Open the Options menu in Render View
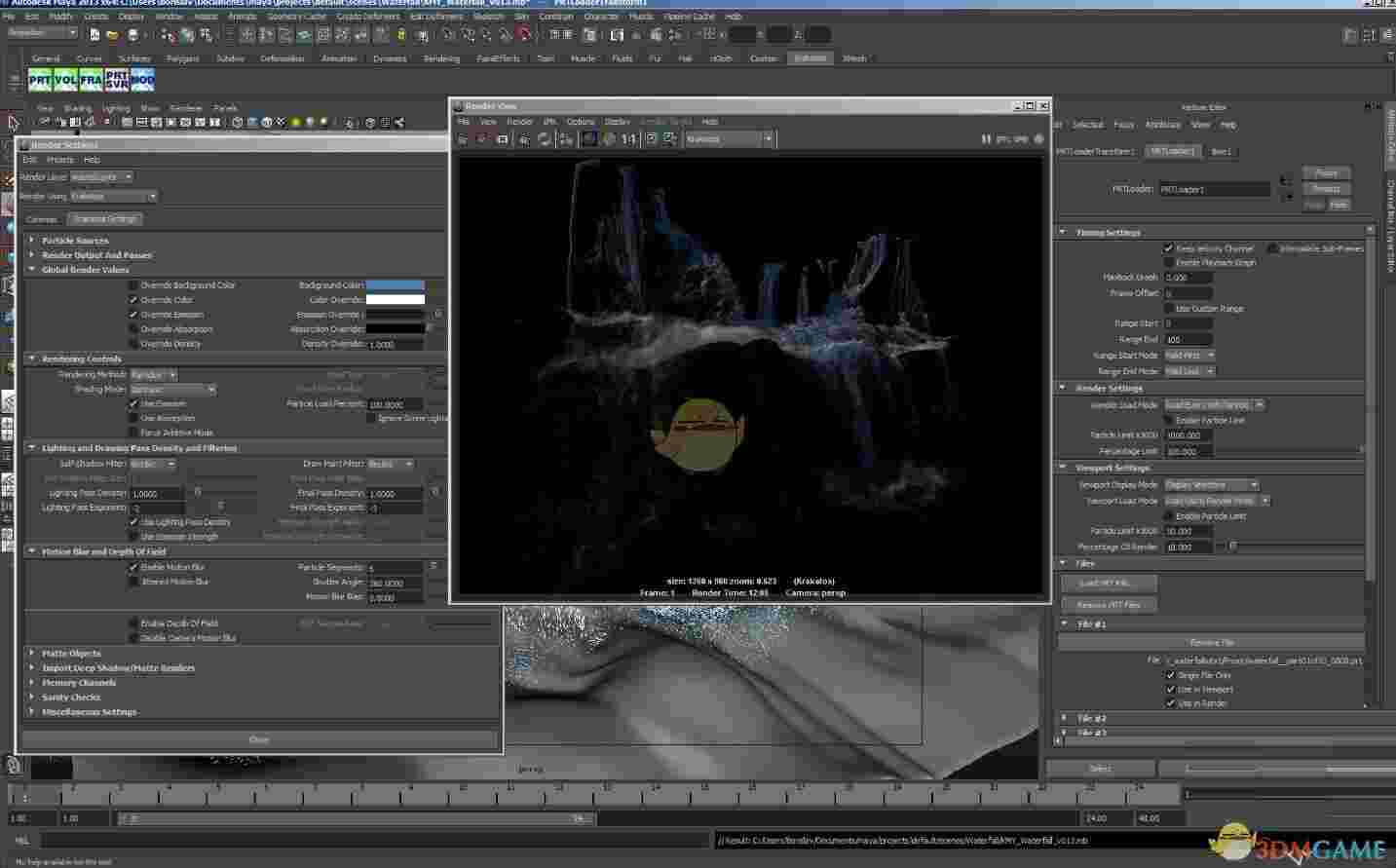This screenshot has height=868, width=1396. tap(580, 122)
